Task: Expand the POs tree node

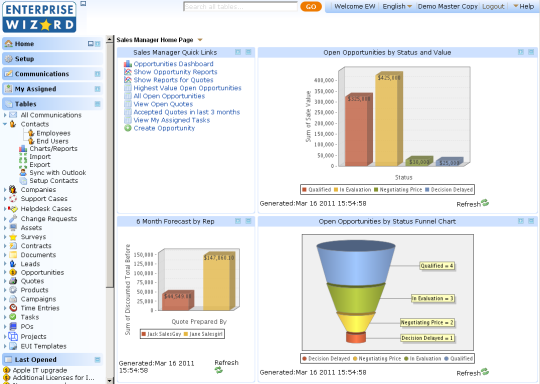Action: pyautogui.click(x=5, y=326)
